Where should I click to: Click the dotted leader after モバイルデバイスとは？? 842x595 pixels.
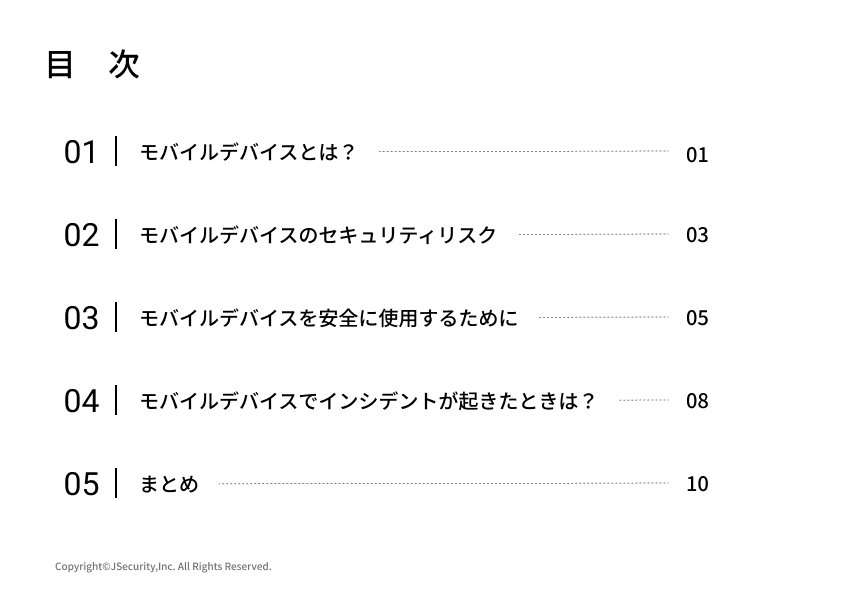(x=523, y=151)
